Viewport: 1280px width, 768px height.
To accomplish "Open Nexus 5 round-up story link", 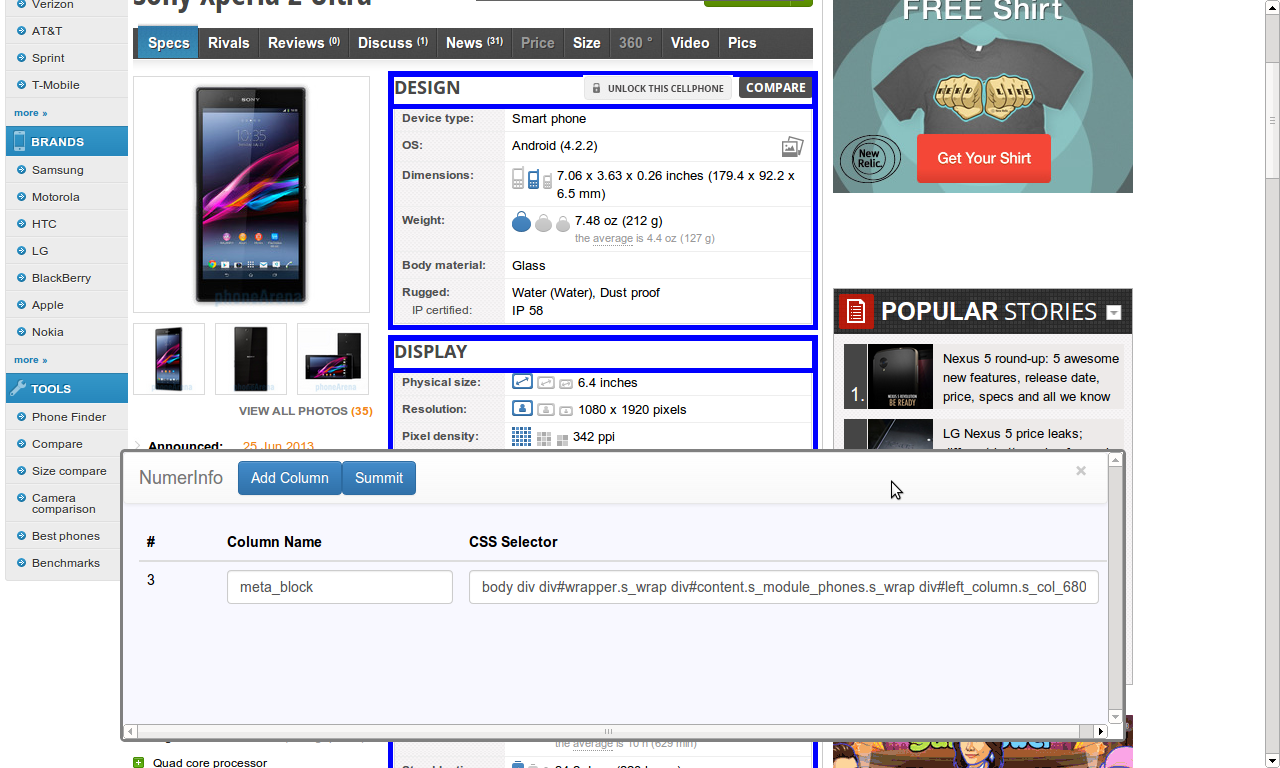I will (x=1031, y=378).
